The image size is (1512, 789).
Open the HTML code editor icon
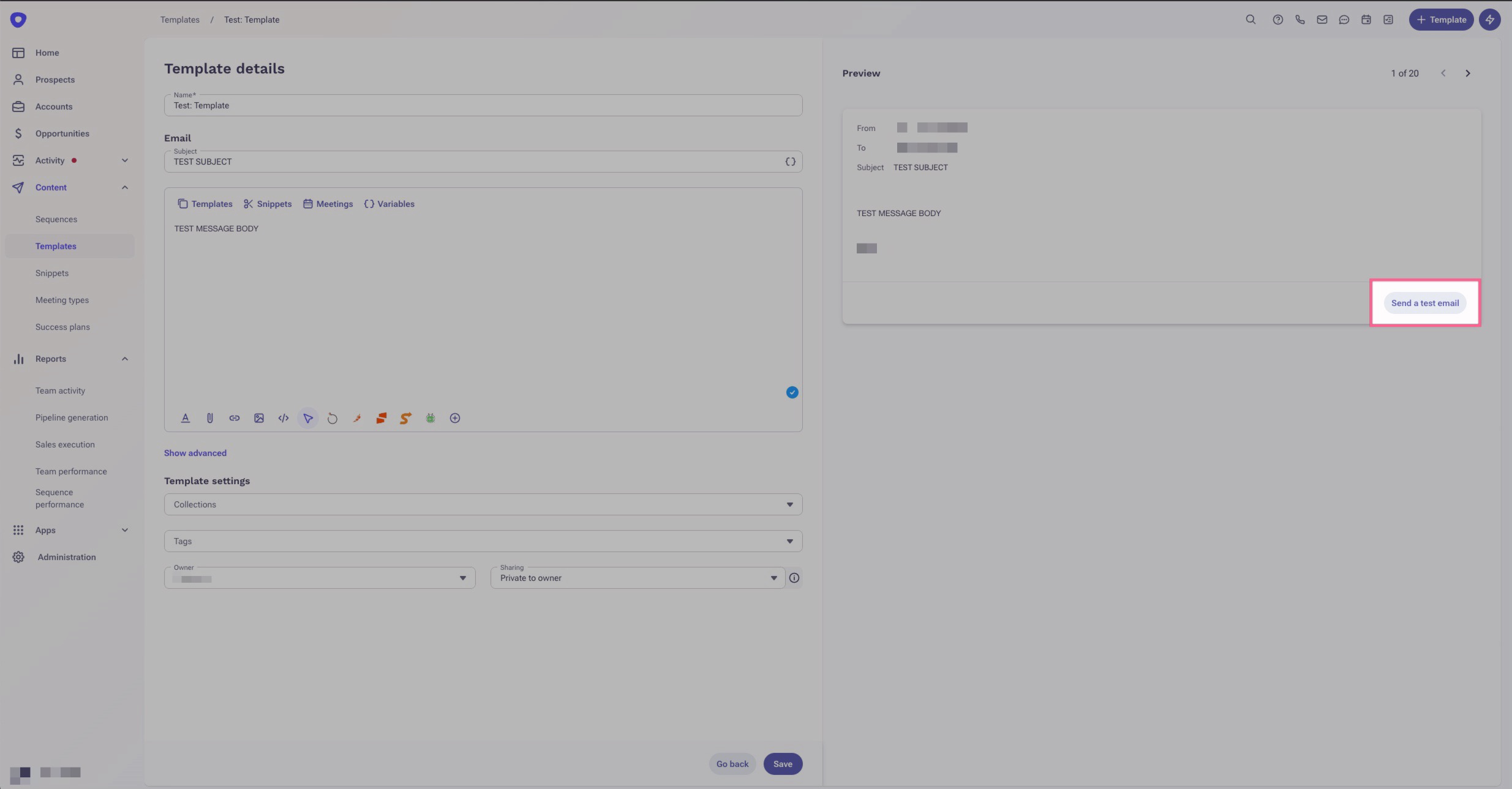(283, 418)
